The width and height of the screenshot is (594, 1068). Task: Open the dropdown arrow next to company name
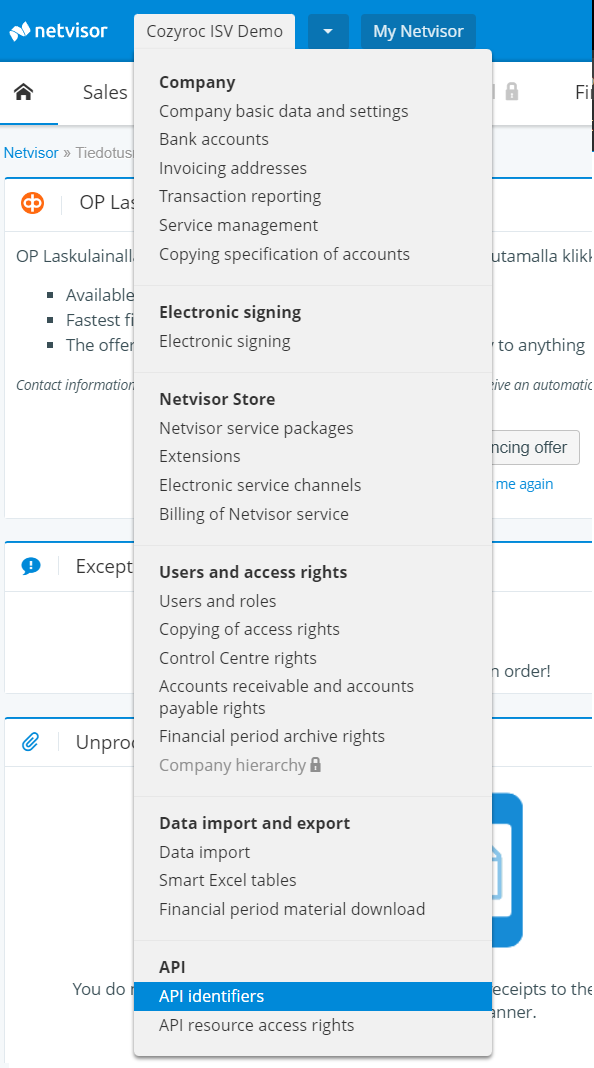click(328, 31)
